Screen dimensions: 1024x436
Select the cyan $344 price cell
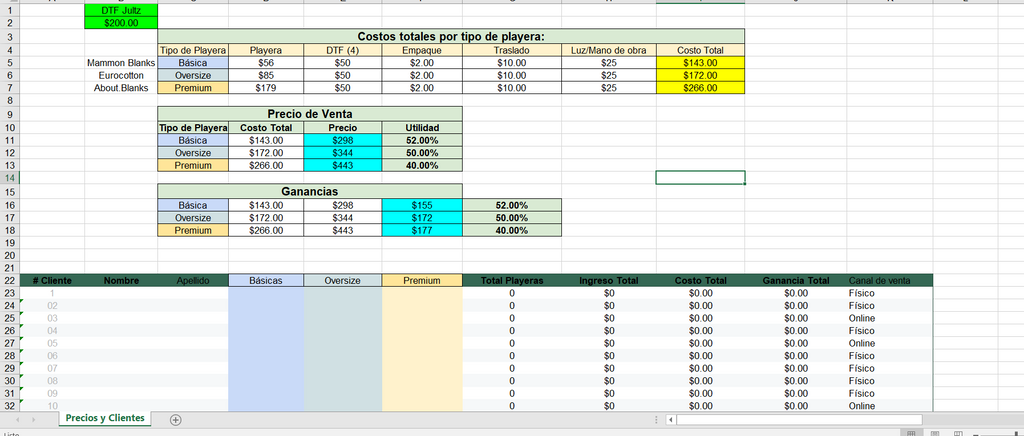(343, 153)
